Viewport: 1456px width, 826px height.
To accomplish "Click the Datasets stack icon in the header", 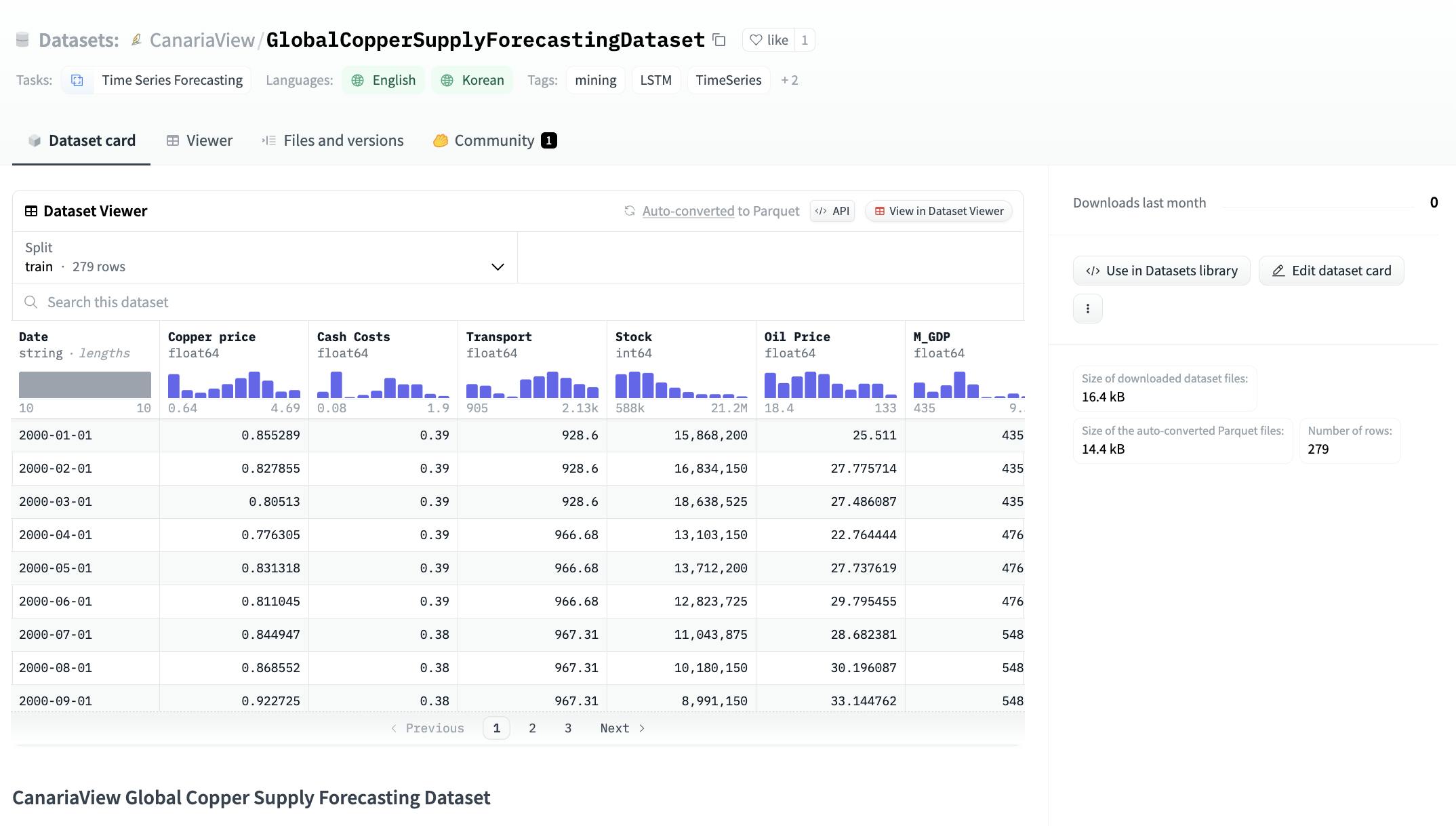I will coord(22,40).
